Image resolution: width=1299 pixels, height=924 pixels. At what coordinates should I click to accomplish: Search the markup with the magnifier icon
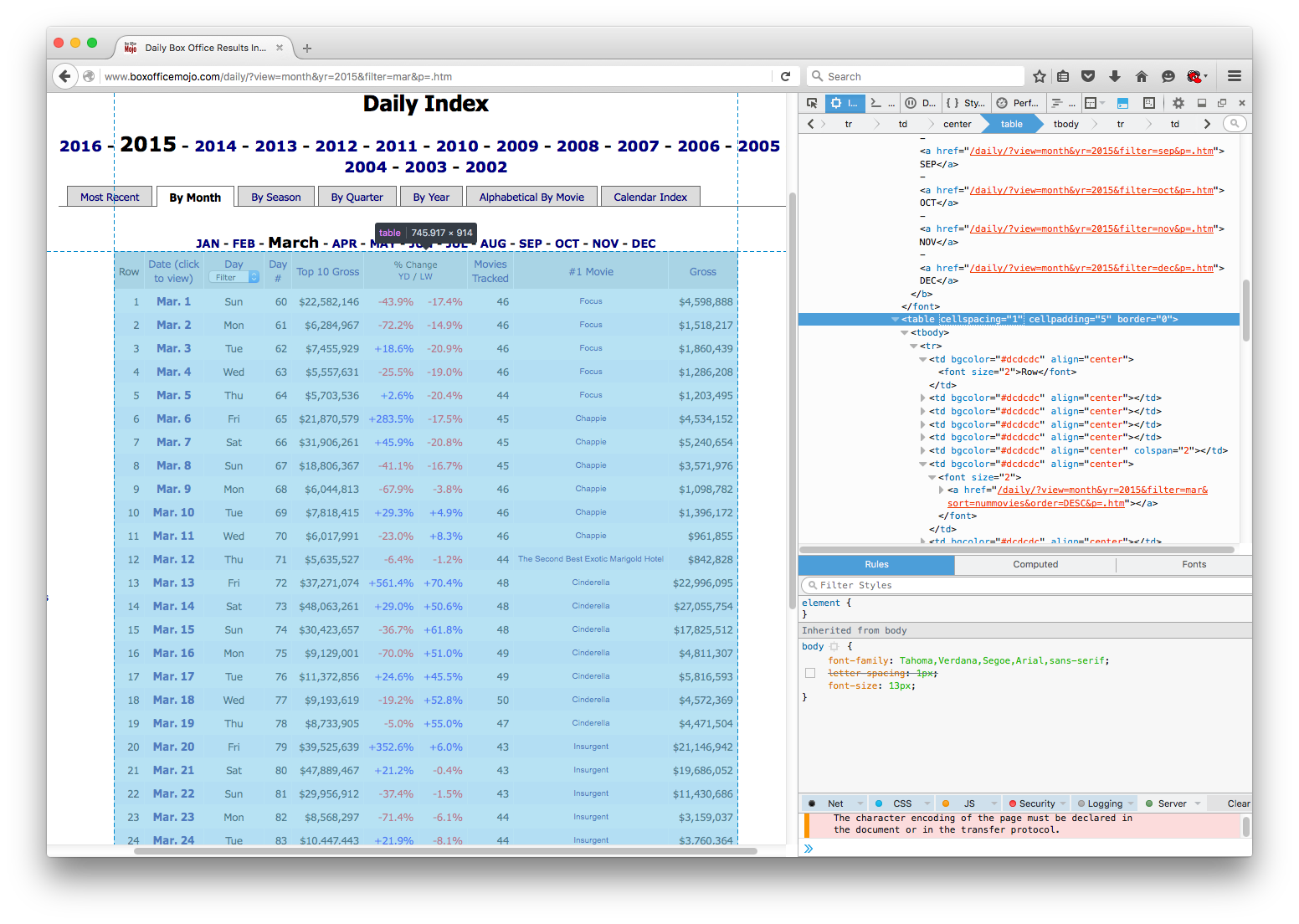click(1235, 124)
